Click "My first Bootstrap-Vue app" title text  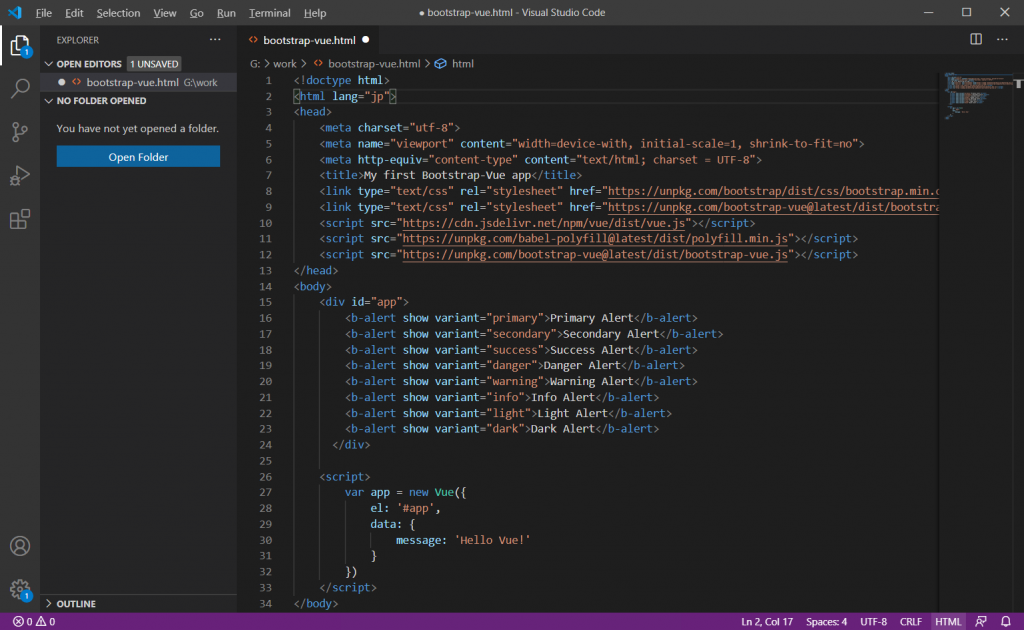pos(447,176)
